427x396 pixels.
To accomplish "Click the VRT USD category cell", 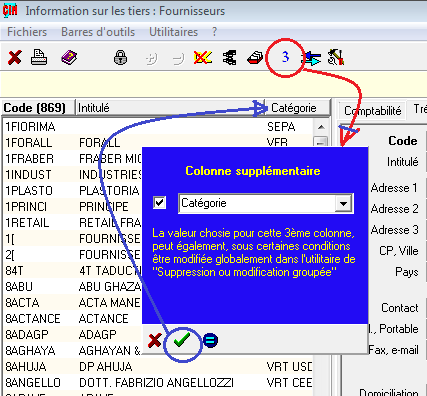I will [x=289, y=367].
